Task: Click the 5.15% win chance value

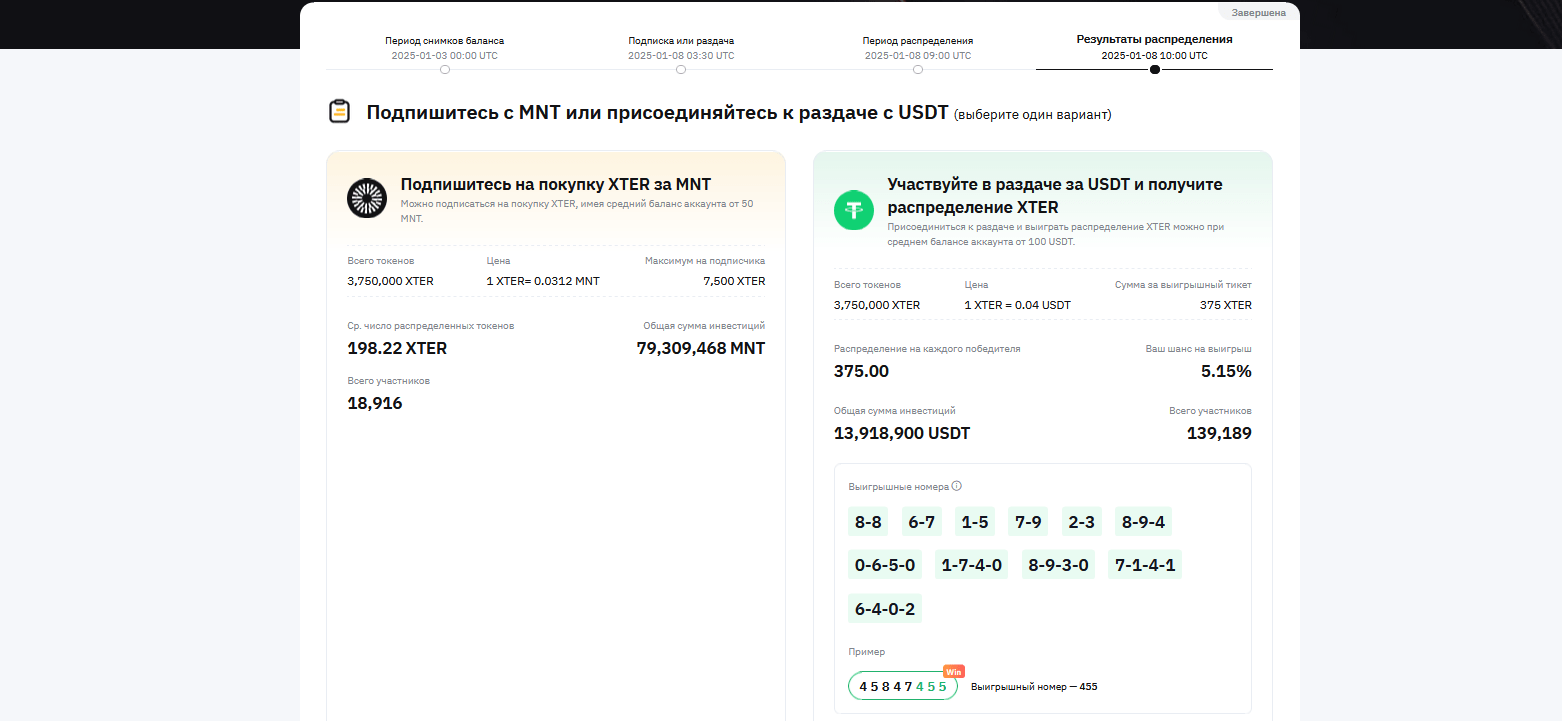Action: pyautogui.click(x=1226, y=371)
